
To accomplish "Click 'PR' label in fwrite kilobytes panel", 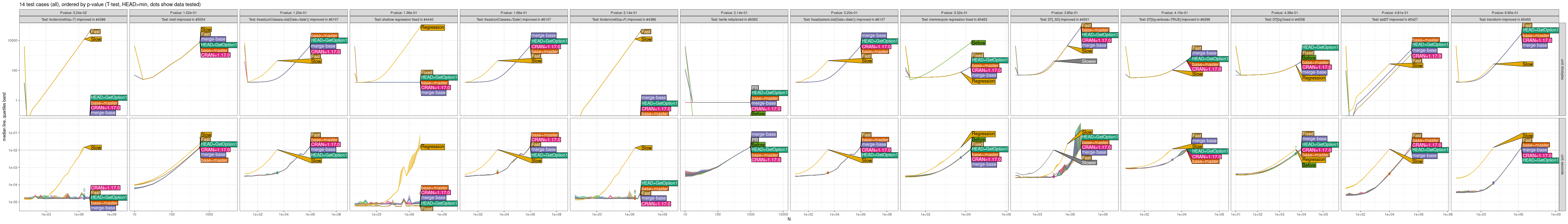I will [755, 88].
